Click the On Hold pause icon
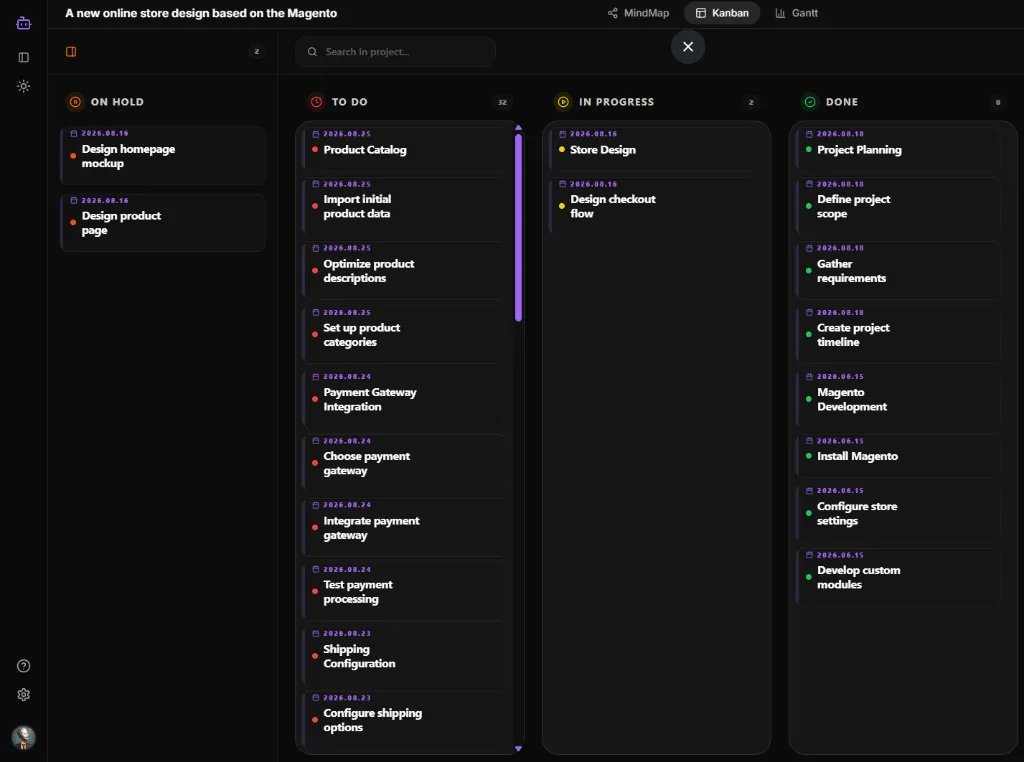1024x762 pixels. [x=75, y=102]
